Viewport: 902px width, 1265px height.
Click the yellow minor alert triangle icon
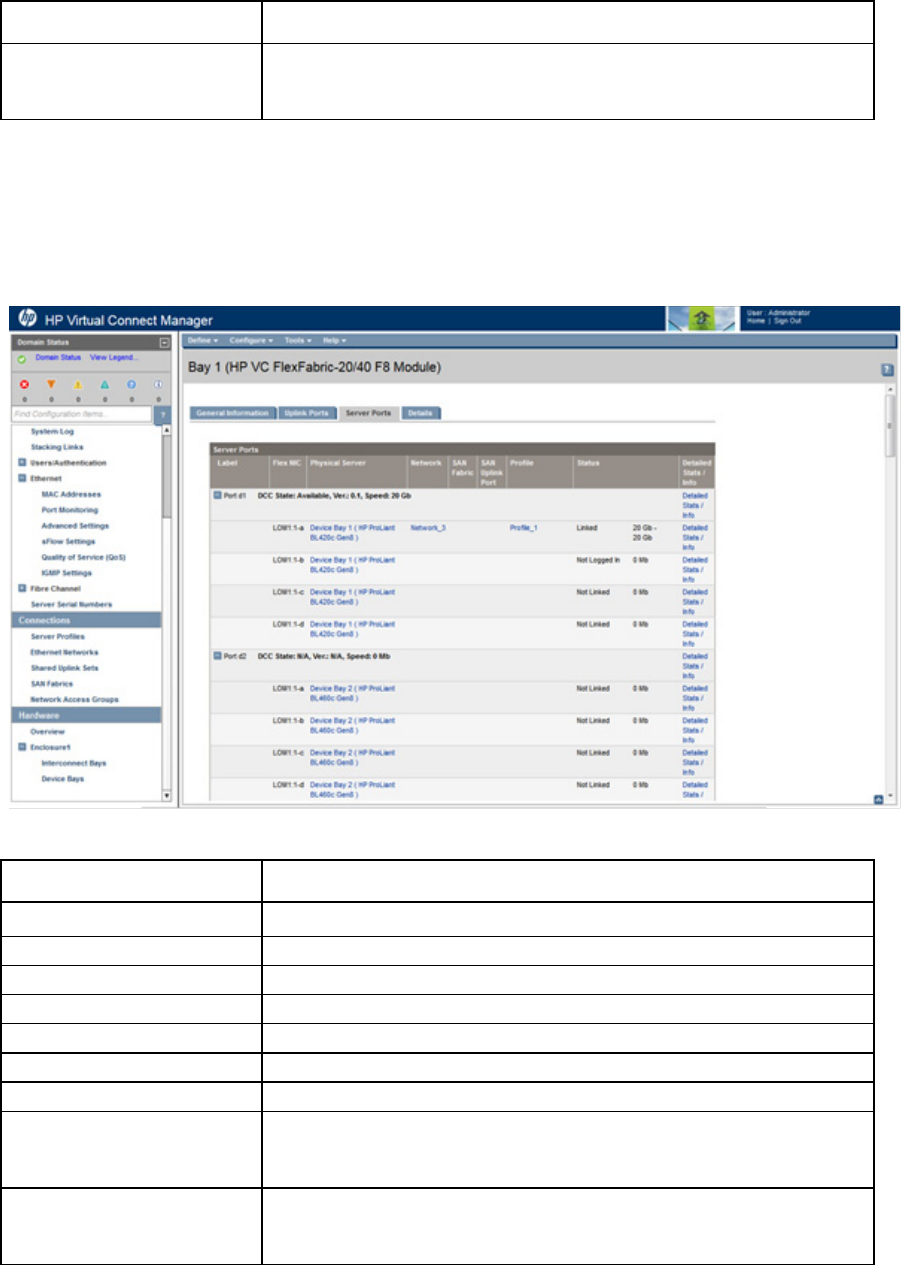point(78,384)
